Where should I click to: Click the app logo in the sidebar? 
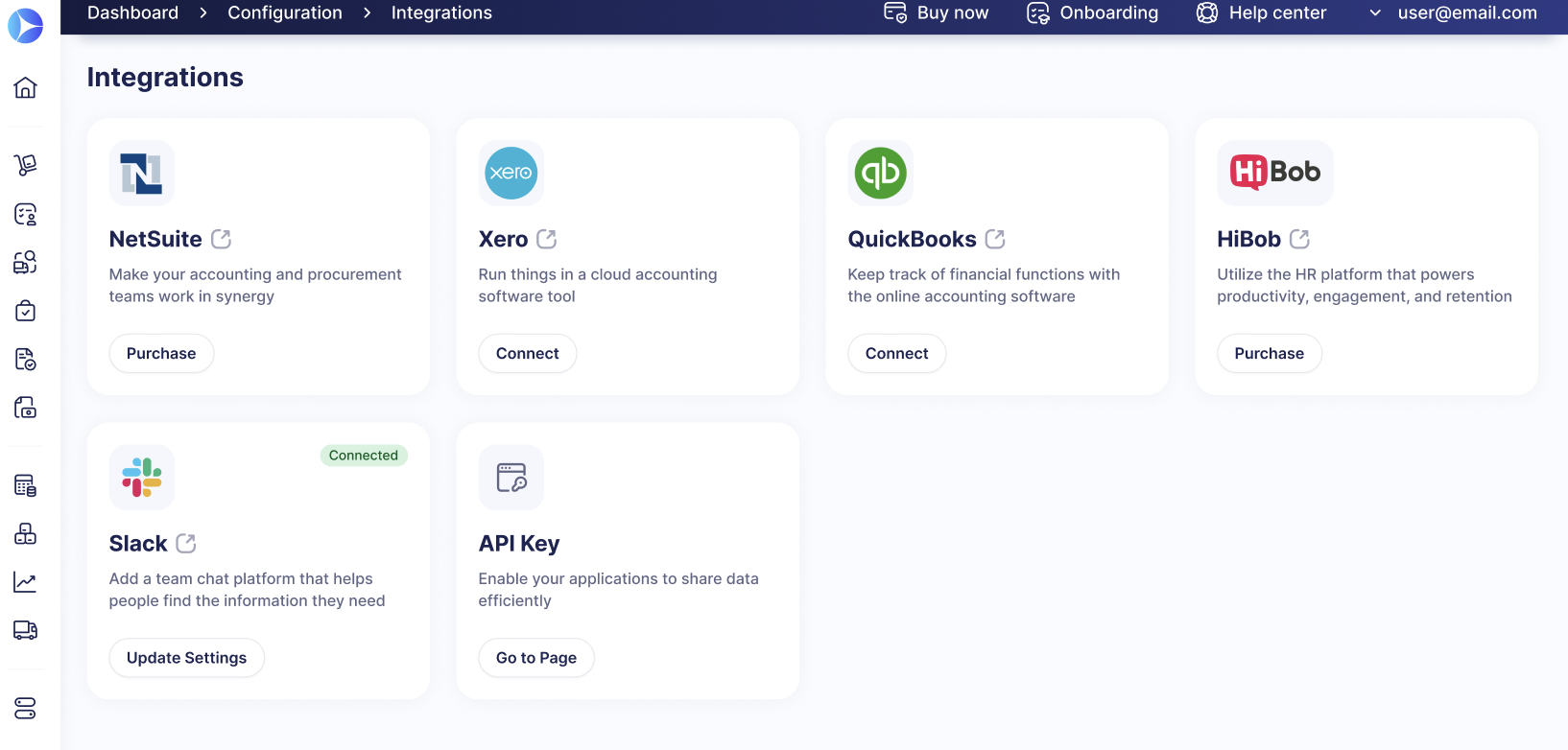(x=26, y=26)
